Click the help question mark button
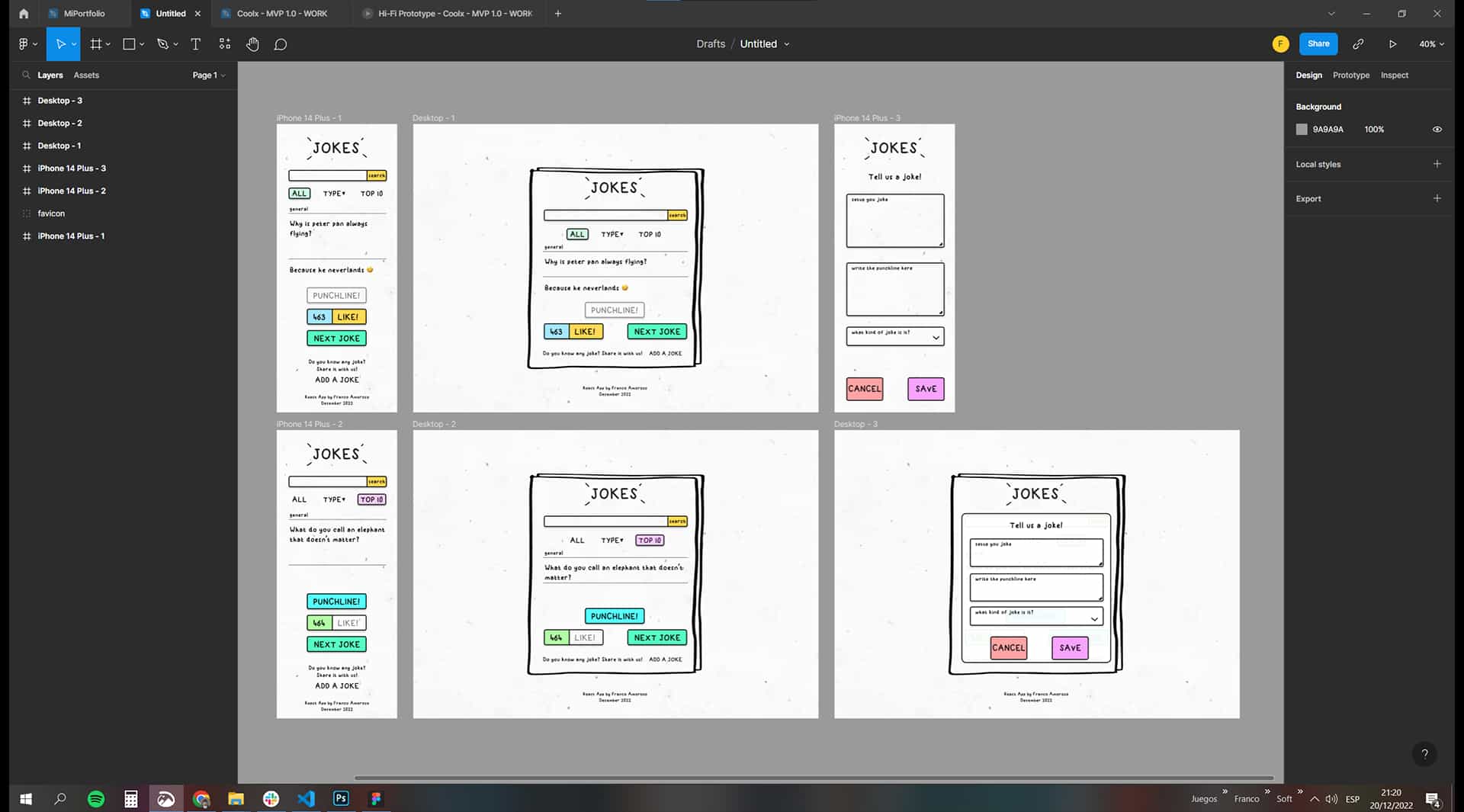The image size is (1464, 812). [x=1424, y=754]
